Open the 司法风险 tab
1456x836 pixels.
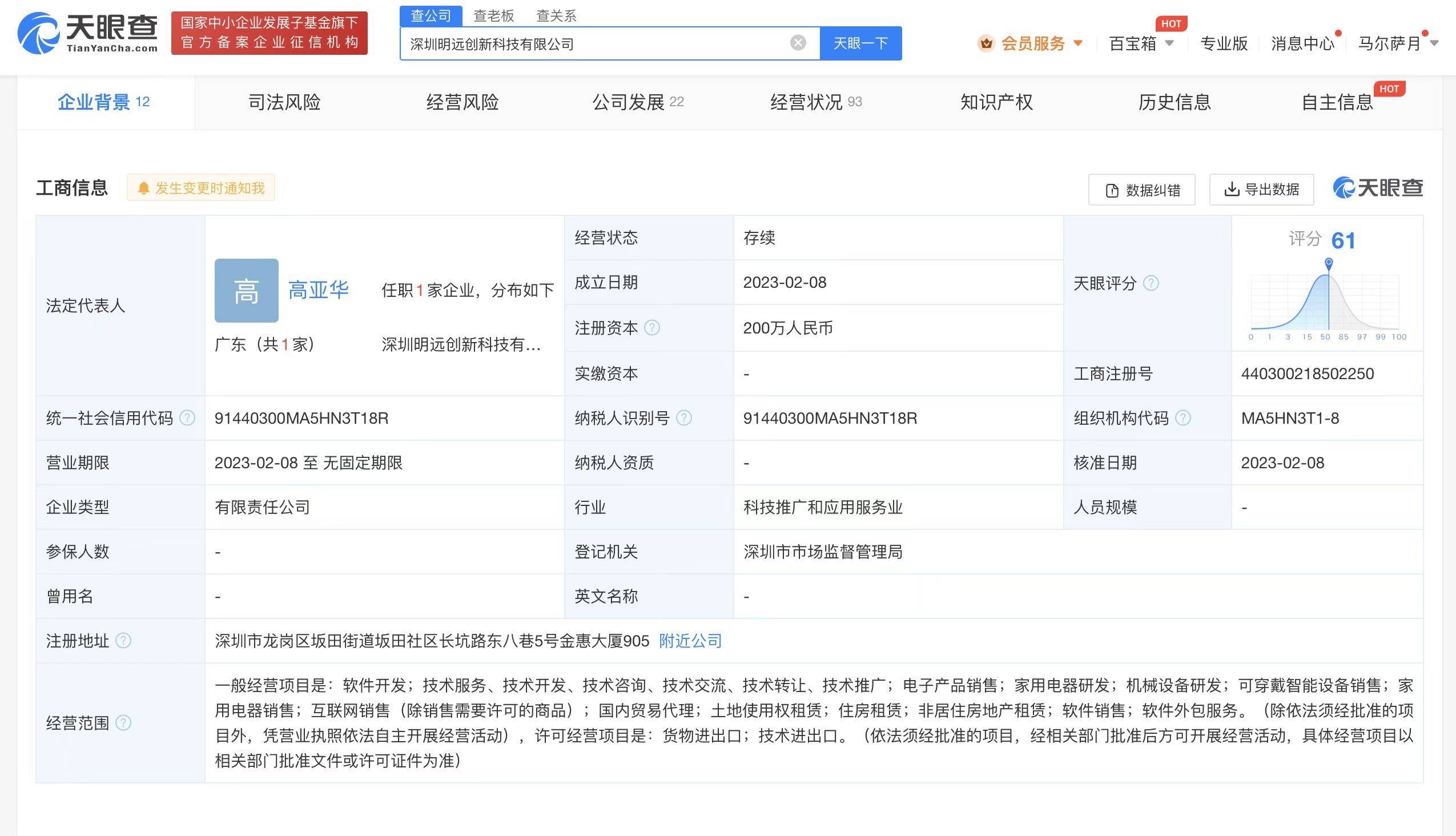284,102
